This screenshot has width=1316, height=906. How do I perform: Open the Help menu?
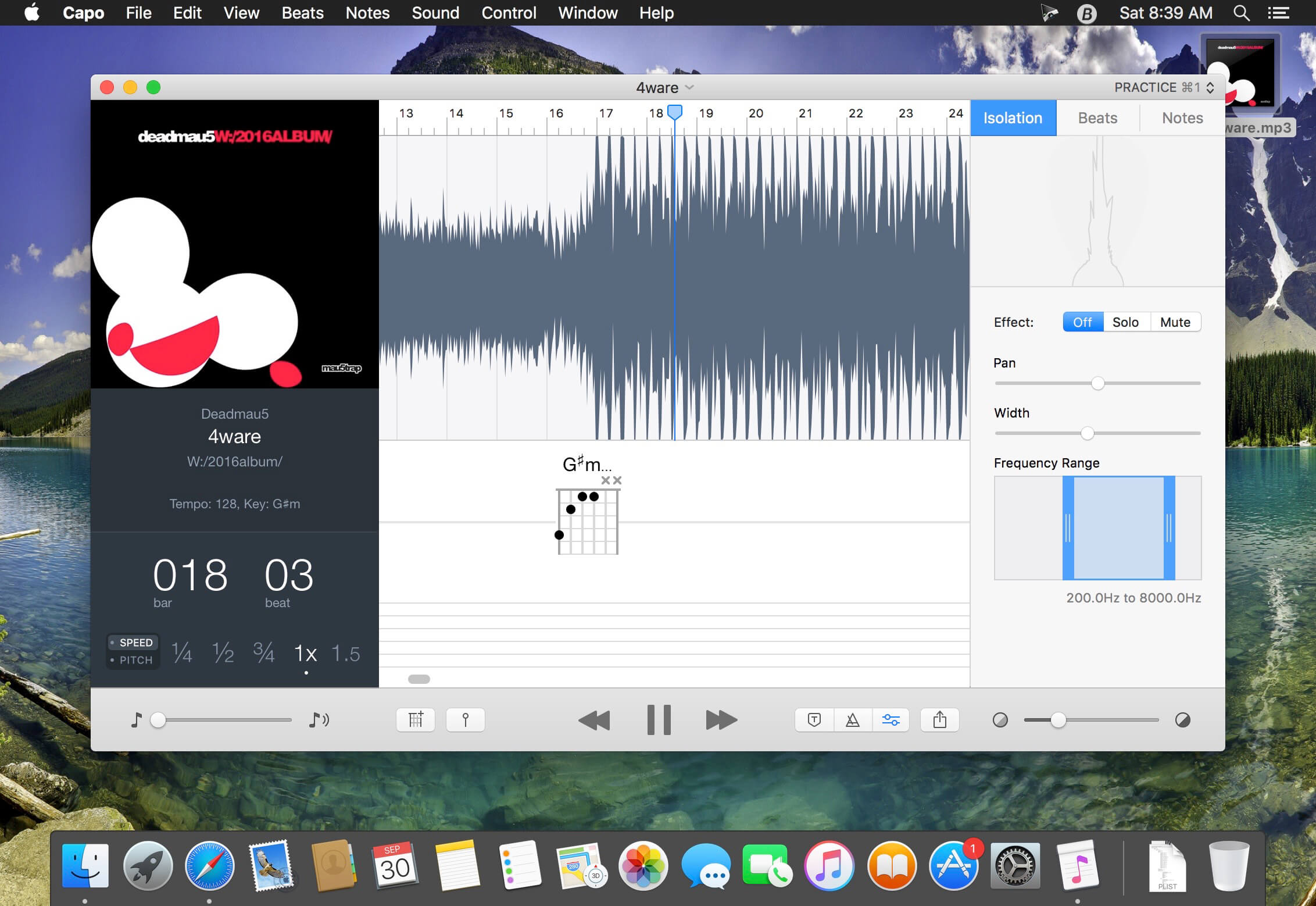tap(656, 13)
